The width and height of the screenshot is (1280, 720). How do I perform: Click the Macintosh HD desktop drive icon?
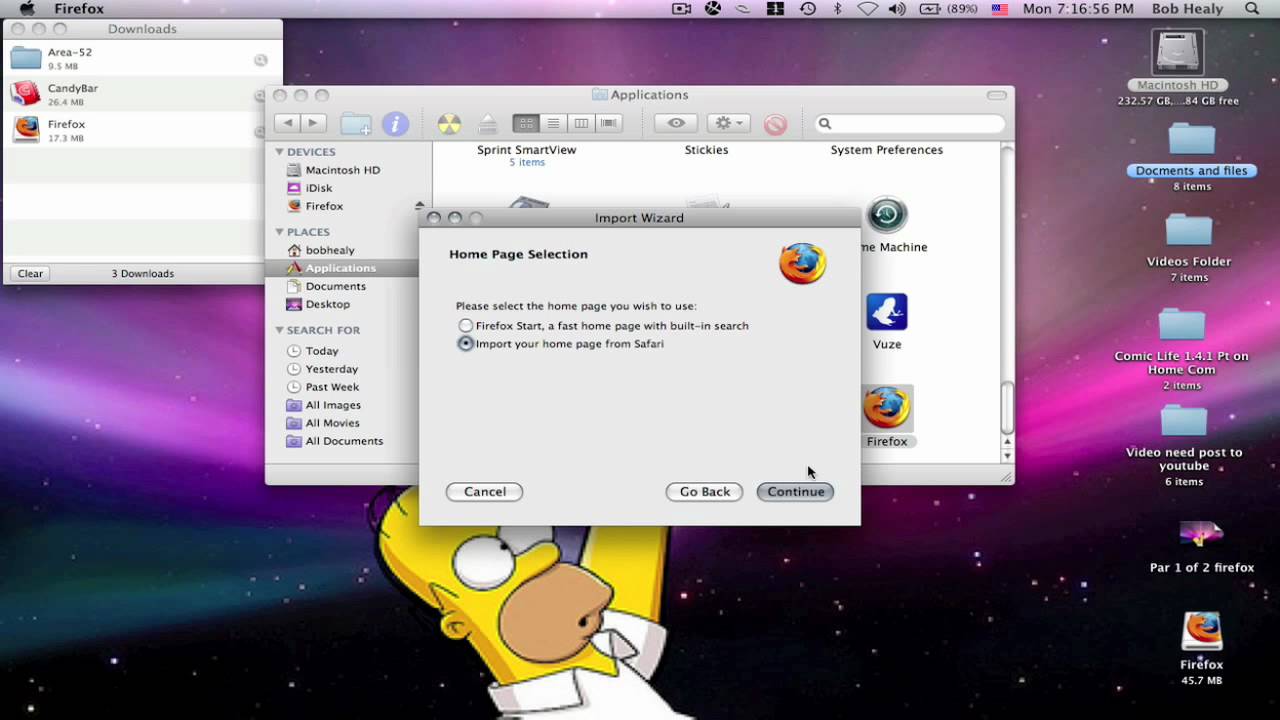pos(1178,51)
